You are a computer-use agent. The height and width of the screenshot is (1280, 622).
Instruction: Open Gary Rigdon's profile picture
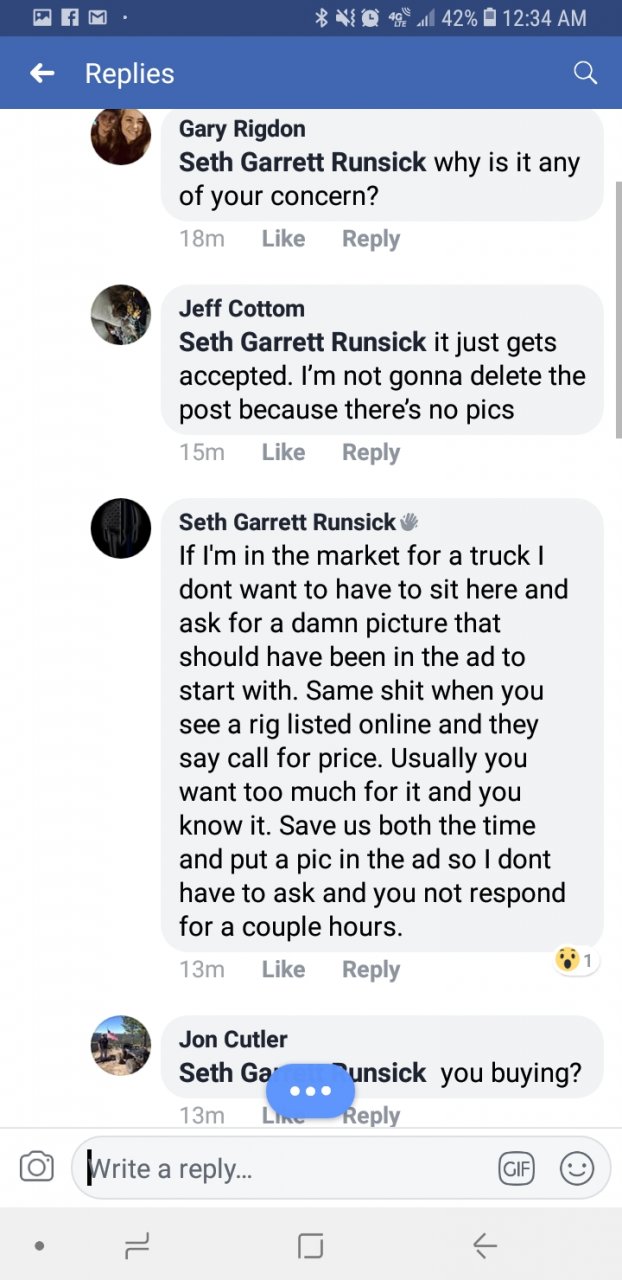(x=121, y=135)
